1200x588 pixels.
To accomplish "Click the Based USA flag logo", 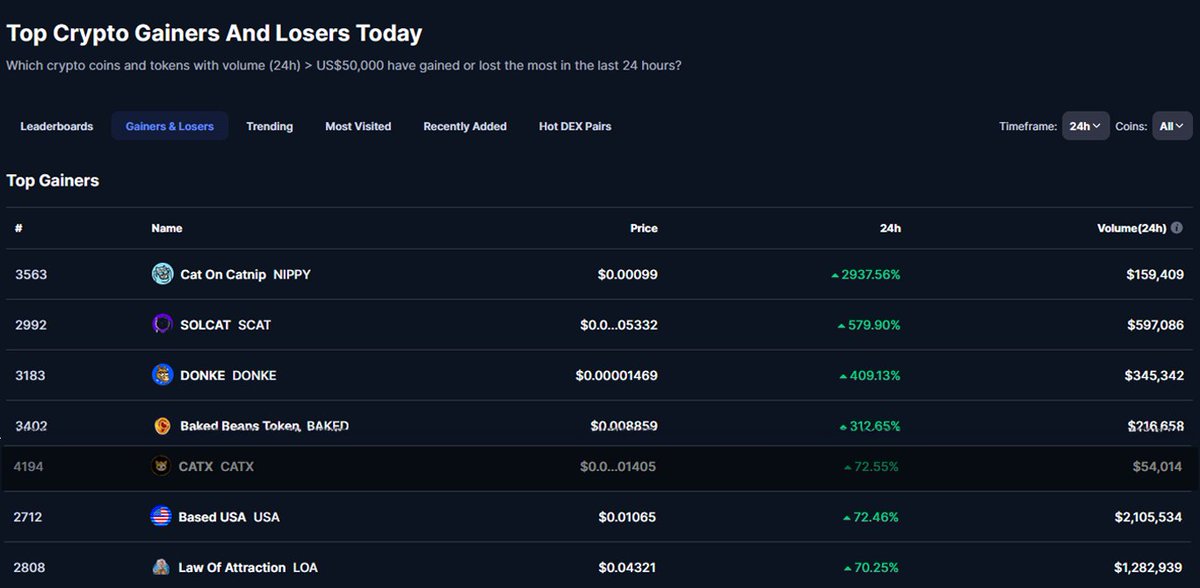I will tap(161, 517).
